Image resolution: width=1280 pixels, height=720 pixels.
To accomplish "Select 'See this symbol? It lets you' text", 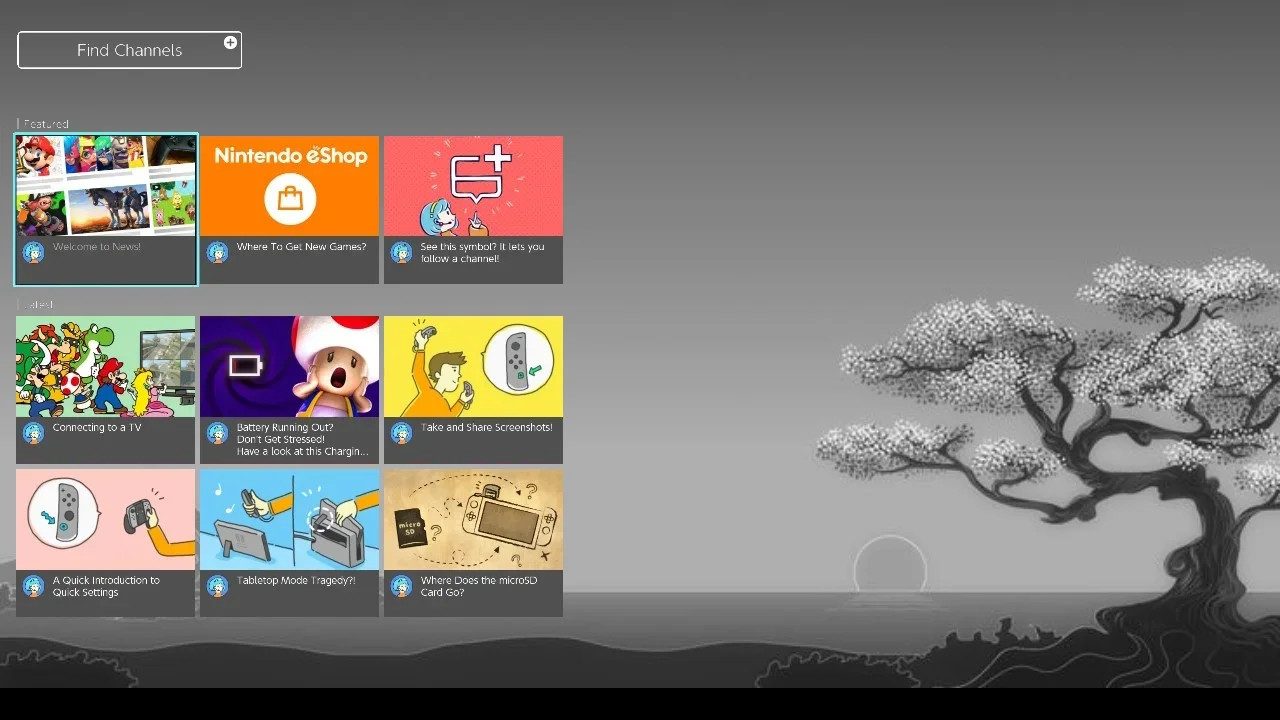I will point(482,247).
